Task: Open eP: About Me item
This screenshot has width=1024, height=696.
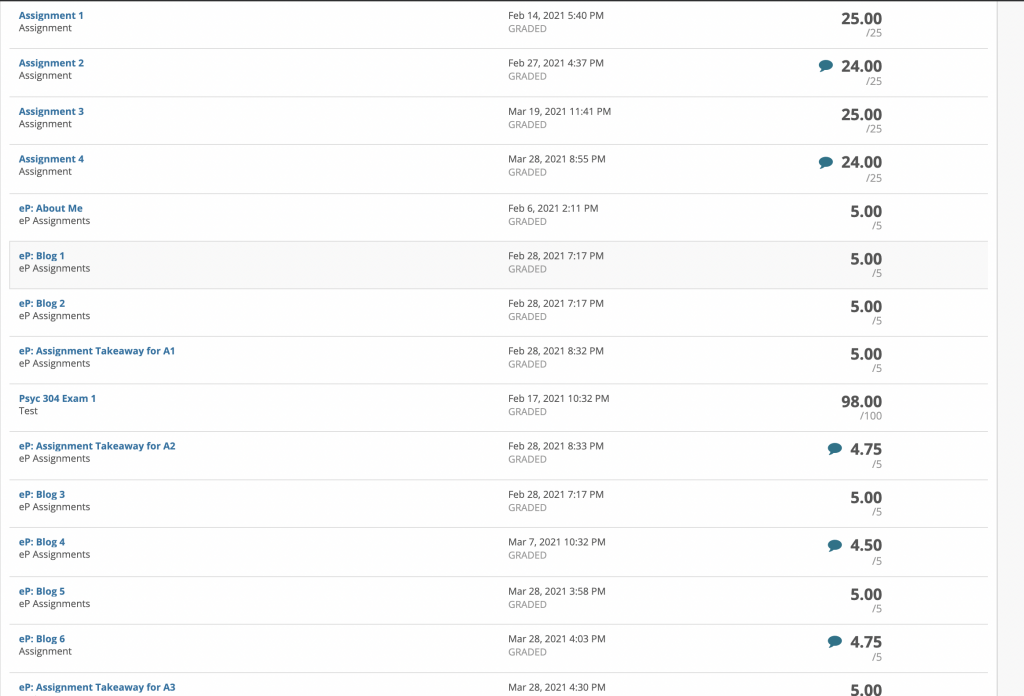Action: point(51,208)
